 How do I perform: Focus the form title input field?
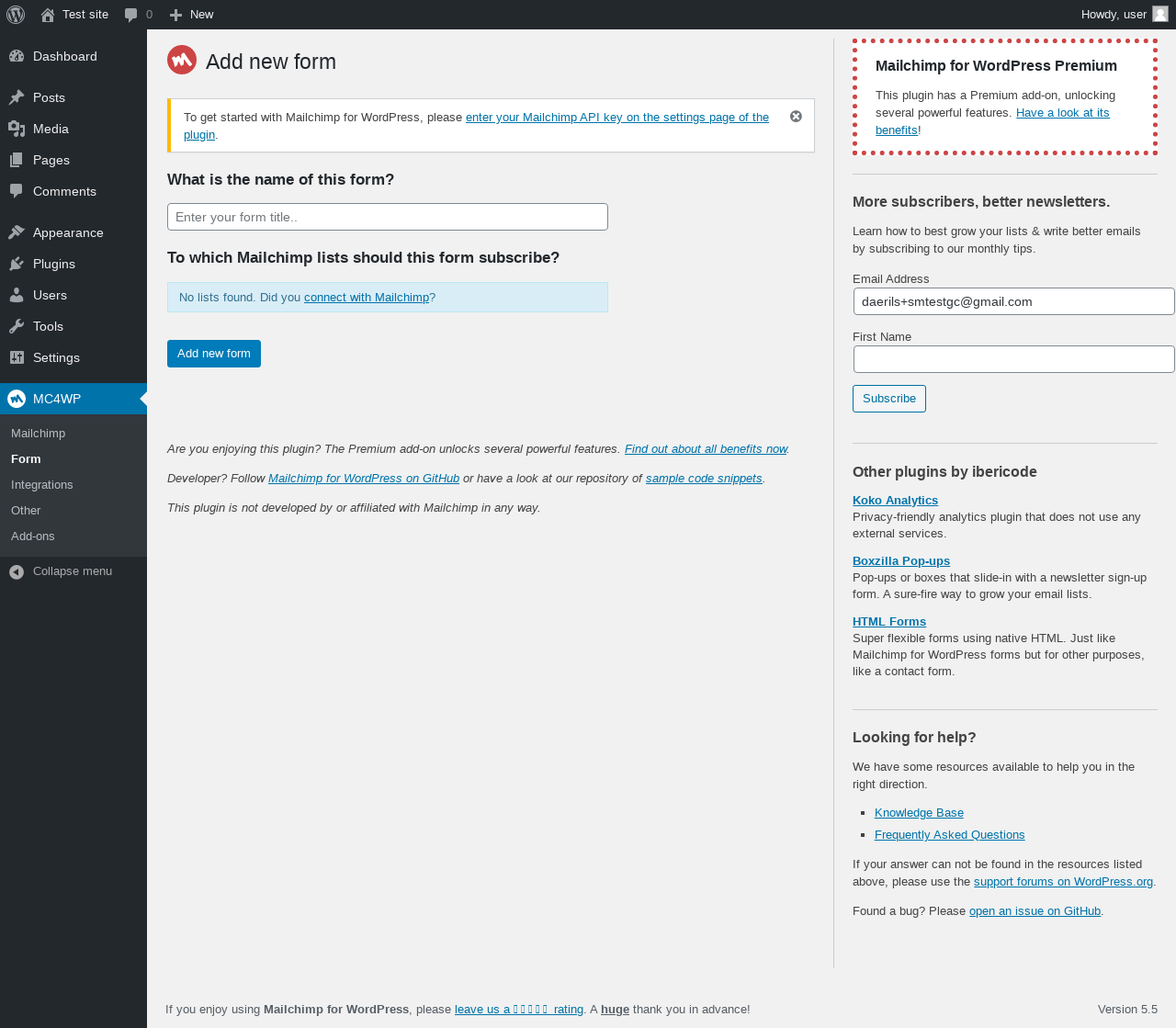click(x=388, y=217)
